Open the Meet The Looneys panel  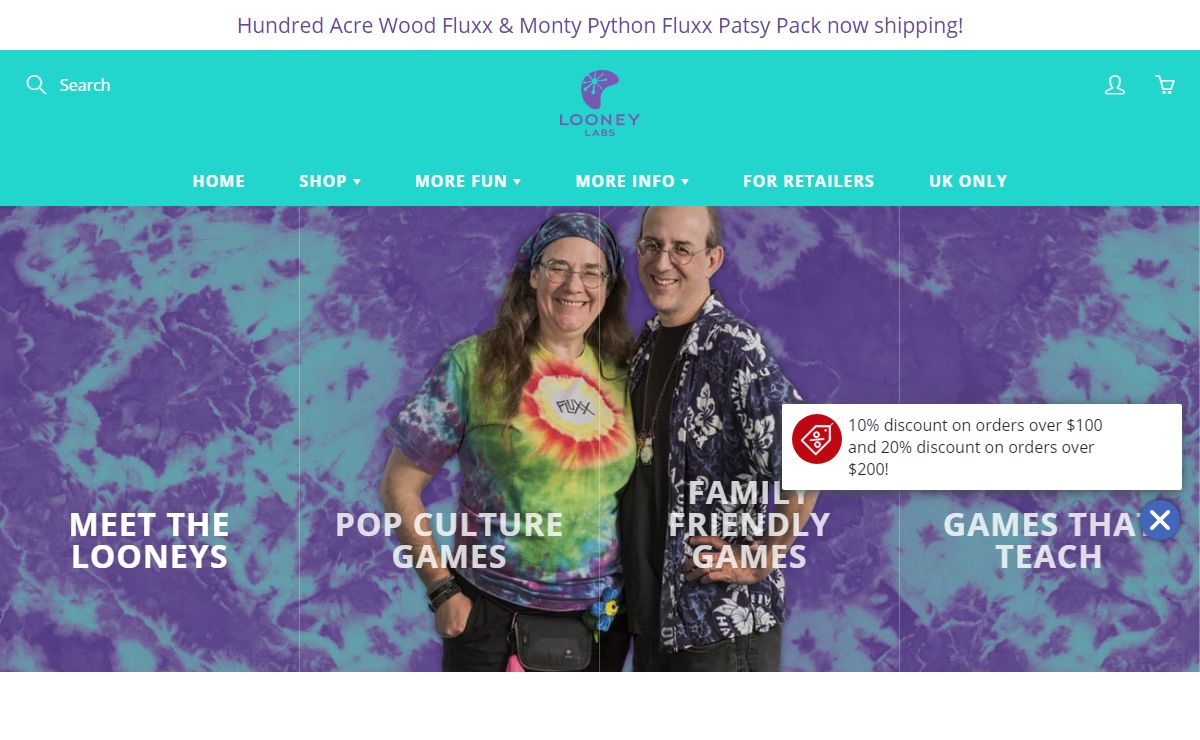click(x=150, y=439)
